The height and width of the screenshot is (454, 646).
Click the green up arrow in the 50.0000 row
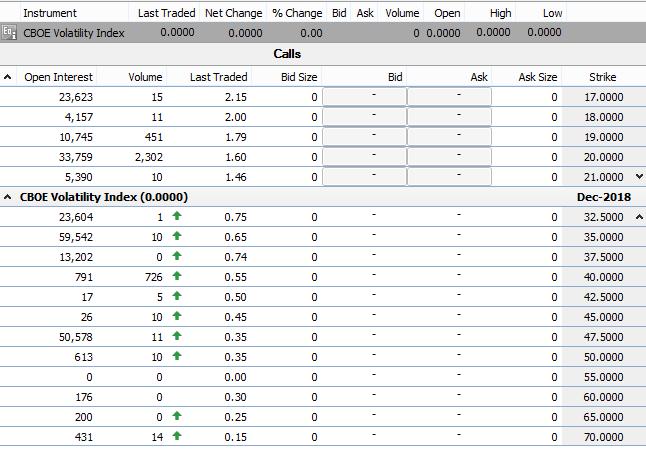[177, 356]
